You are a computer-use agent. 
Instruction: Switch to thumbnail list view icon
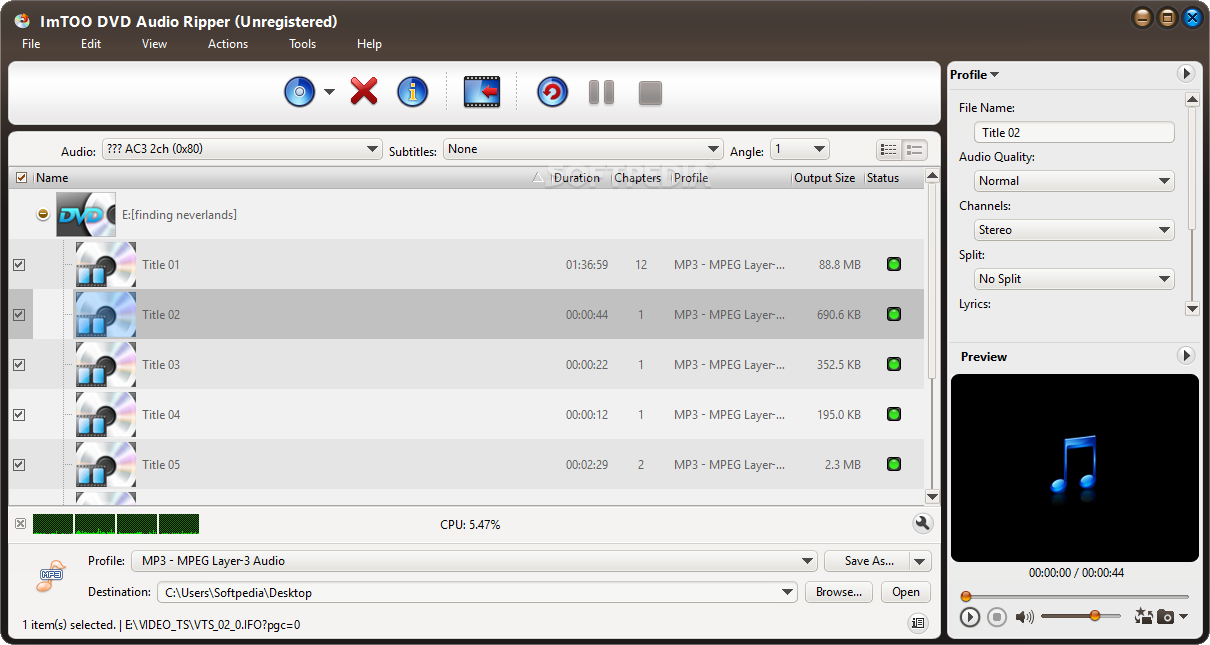914,150
